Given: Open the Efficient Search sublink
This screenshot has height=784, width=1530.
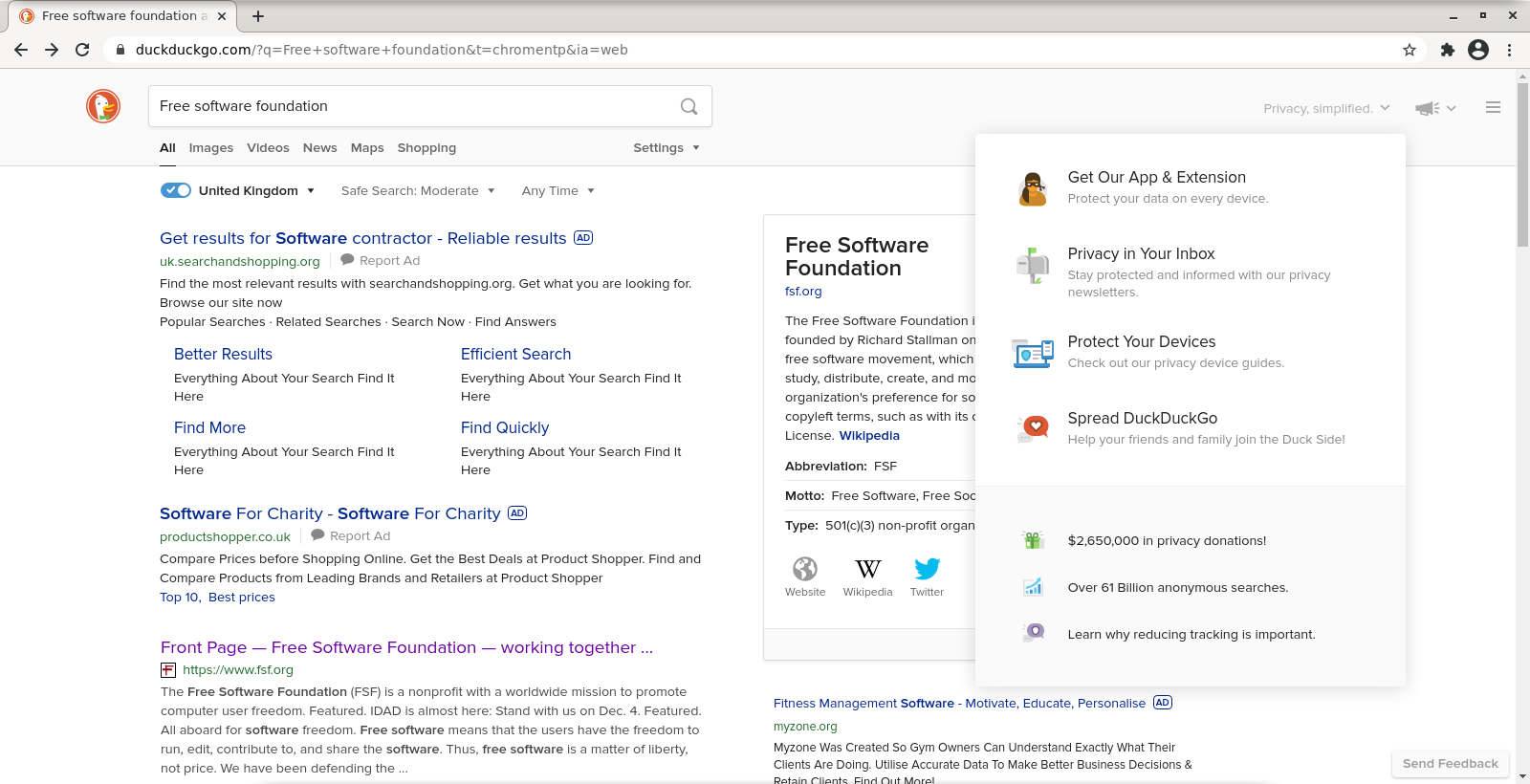Looking at the screenshot, I should click(515, 354).
